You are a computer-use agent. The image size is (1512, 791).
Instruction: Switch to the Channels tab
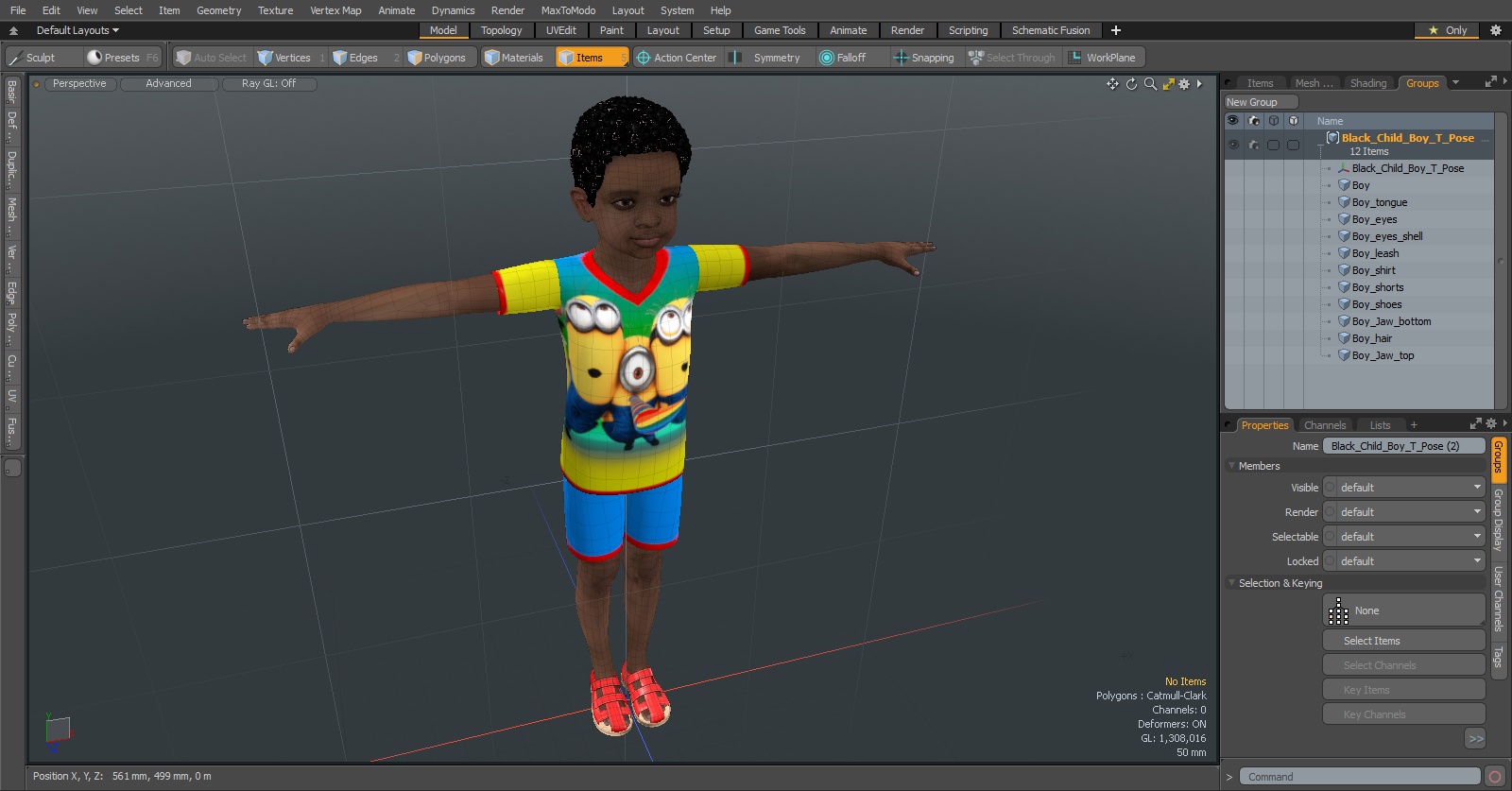[x=1324, y=425]
